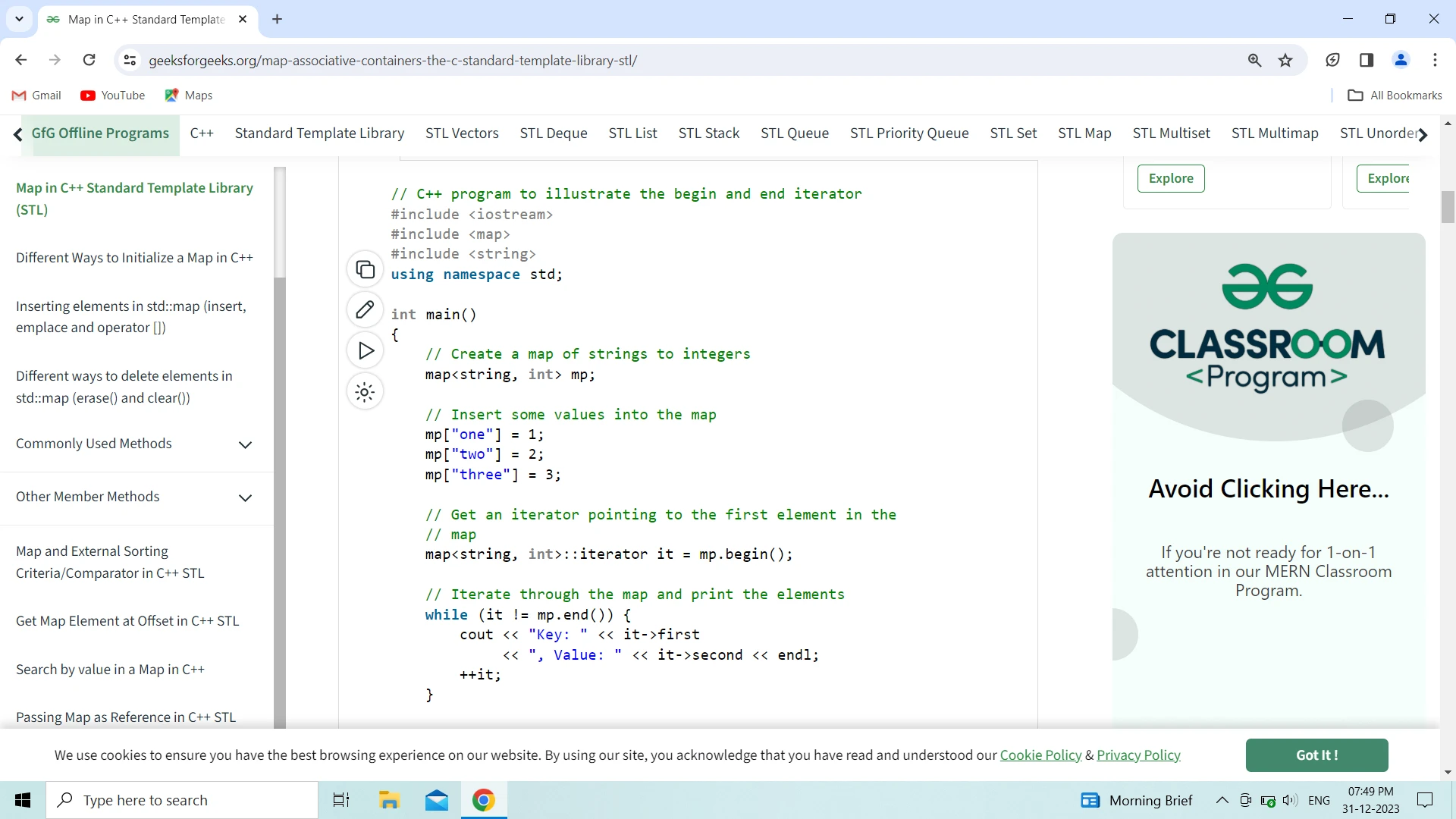Open tab search dropdown arrow
1456x819 pixels.
tap(19, 19)
